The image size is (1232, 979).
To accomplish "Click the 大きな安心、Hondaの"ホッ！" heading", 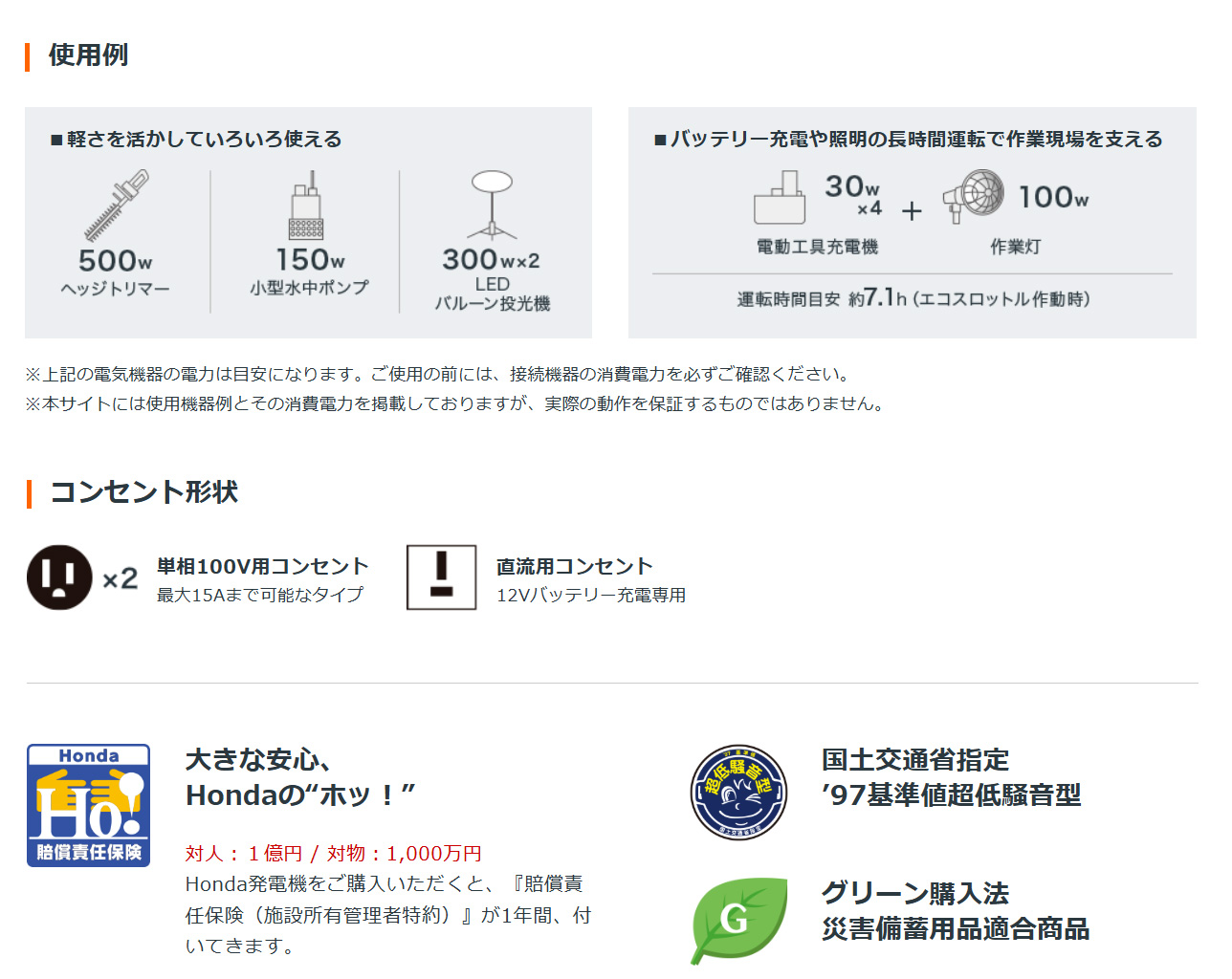I will tap(300, 777).
